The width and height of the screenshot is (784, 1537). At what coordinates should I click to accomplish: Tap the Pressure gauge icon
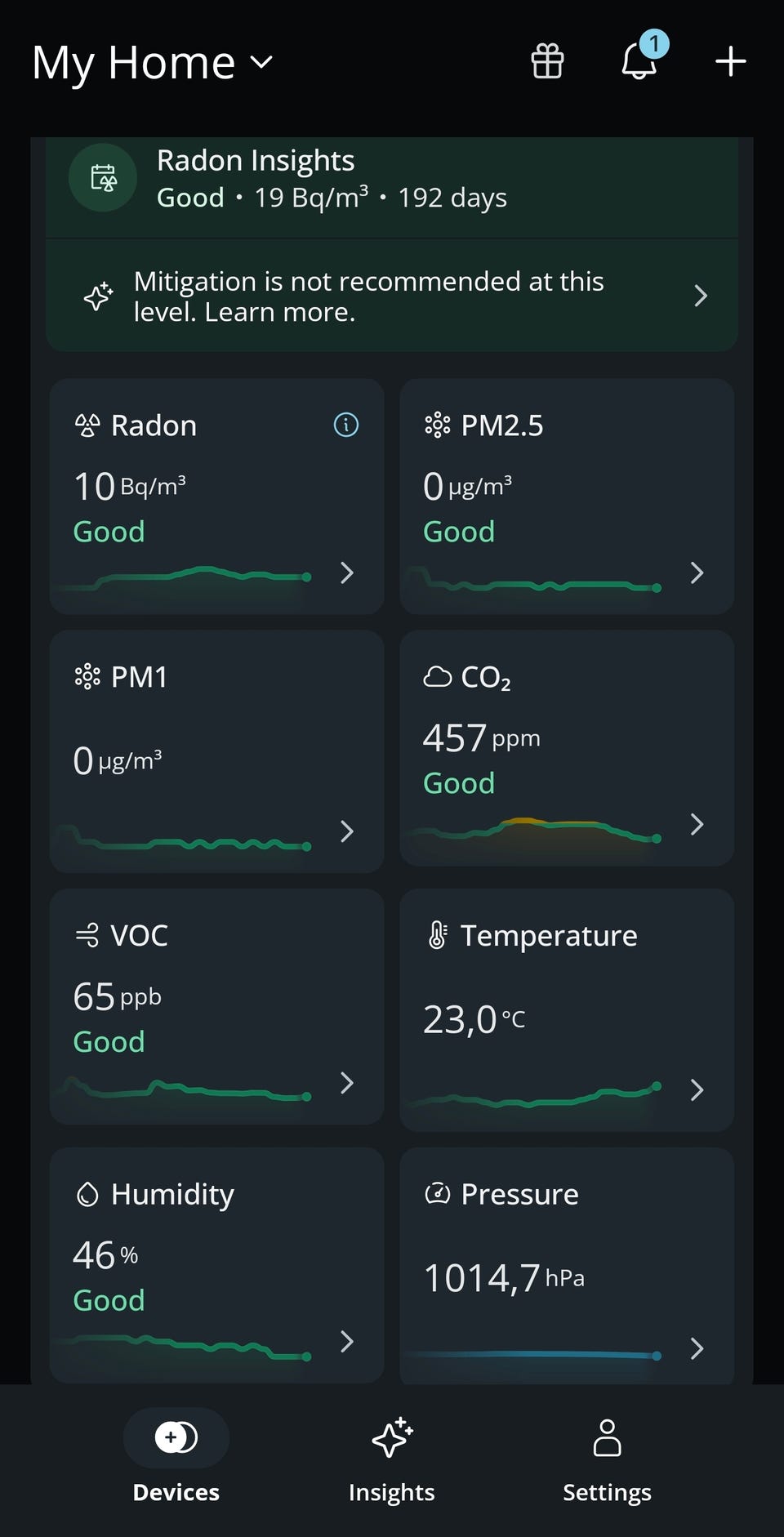coord(438,1194)
